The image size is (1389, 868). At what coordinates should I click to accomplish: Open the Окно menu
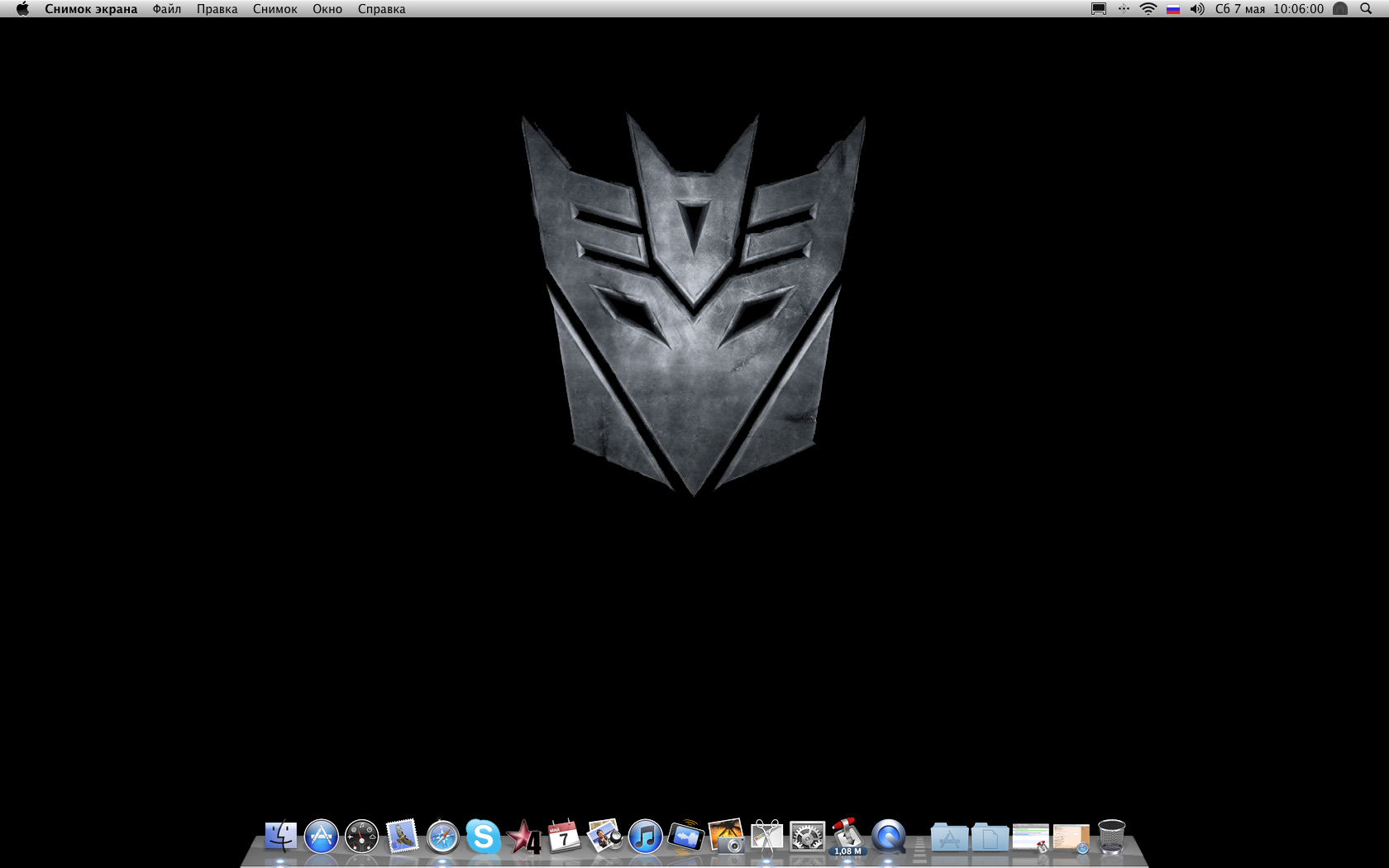(327, 9)
